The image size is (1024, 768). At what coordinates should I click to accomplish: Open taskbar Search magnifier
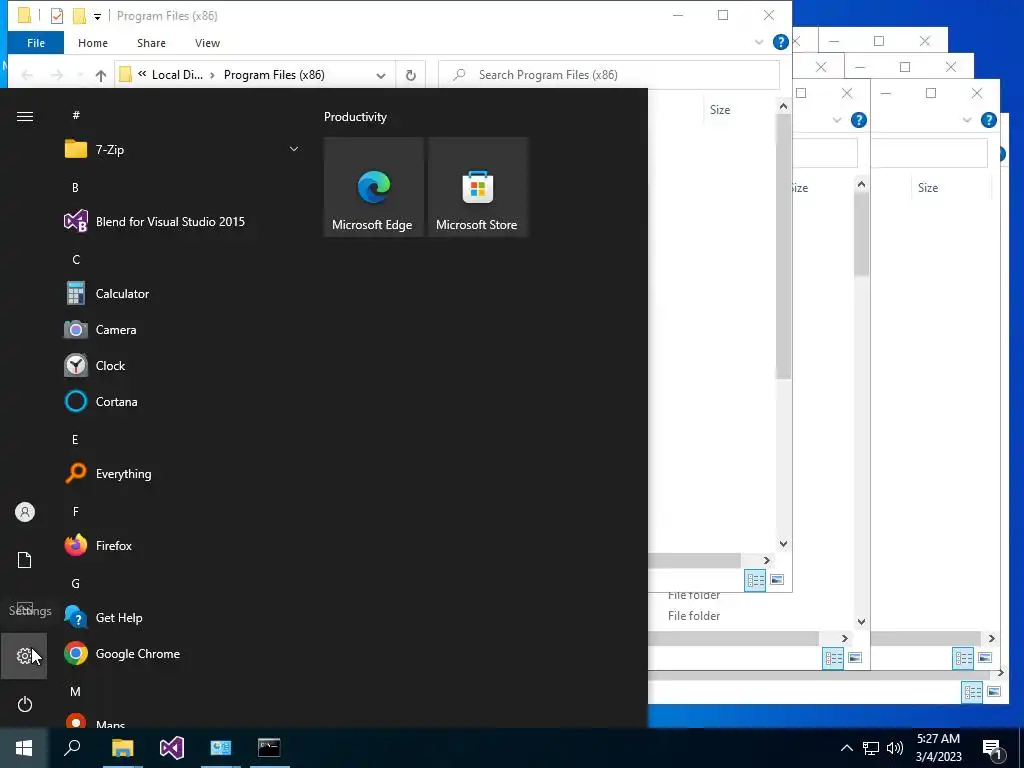[72, 748]
